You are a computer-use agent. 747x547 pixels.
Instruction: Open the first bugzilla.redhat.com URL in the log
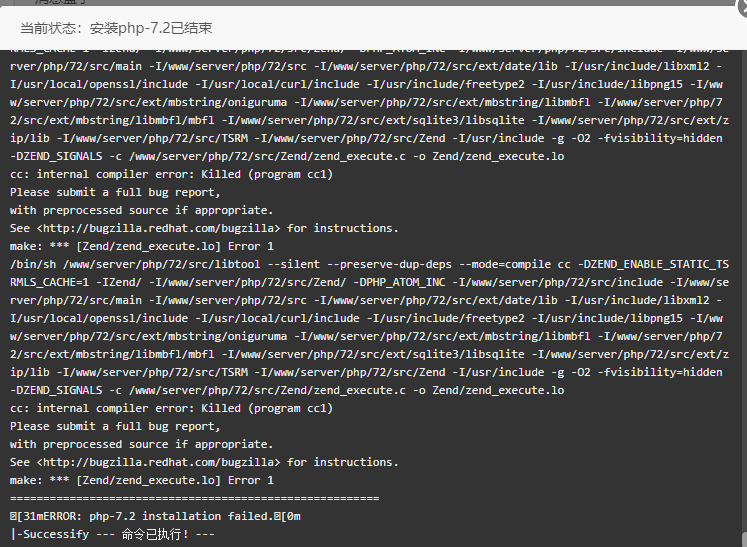pyautogui.click(x=158, y=228)
